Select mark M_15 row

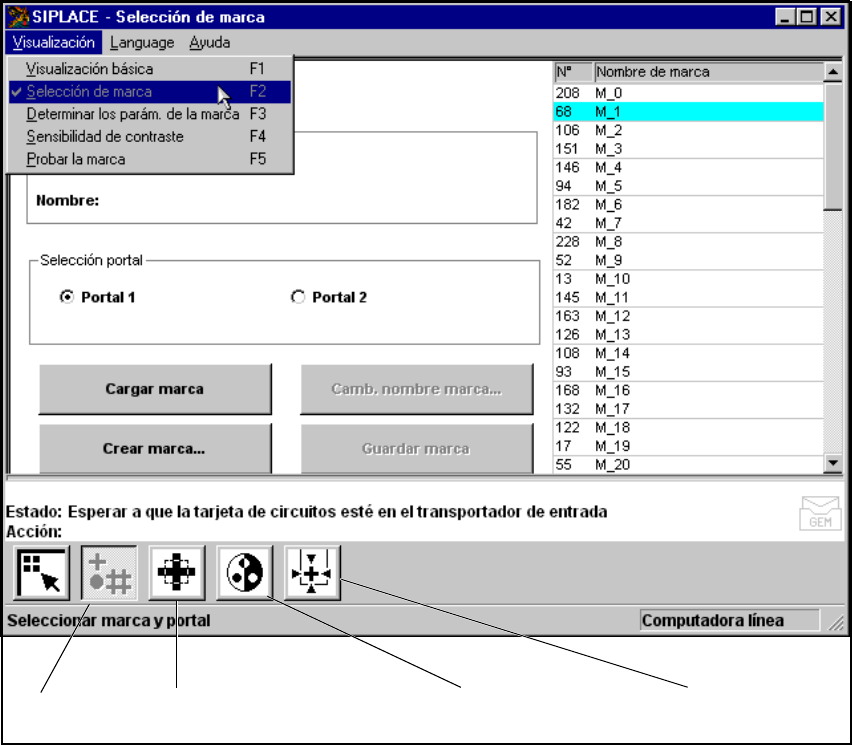coord(688,371)
